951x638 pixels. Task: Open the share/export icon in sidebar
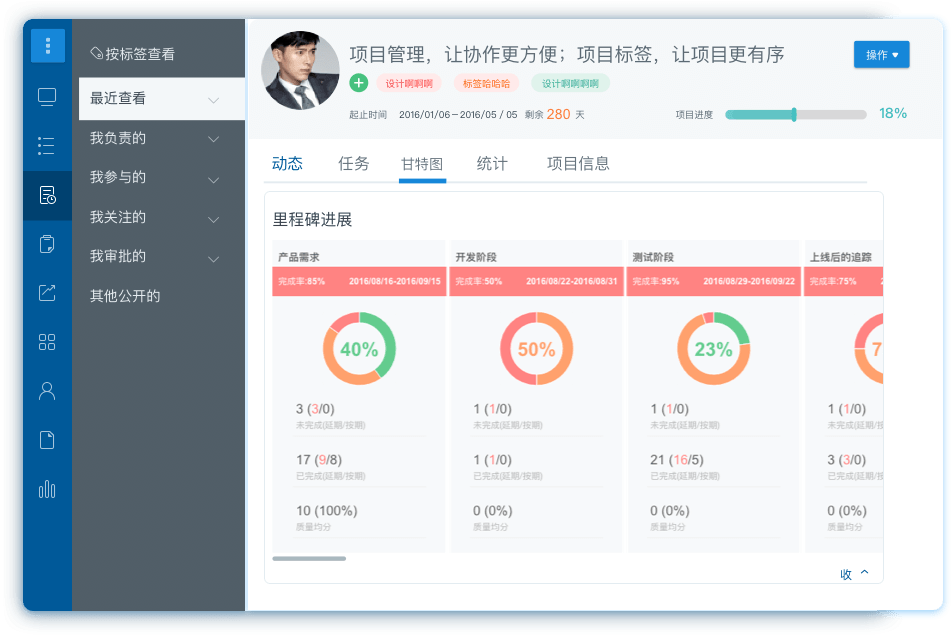click(x=47, y=293)
